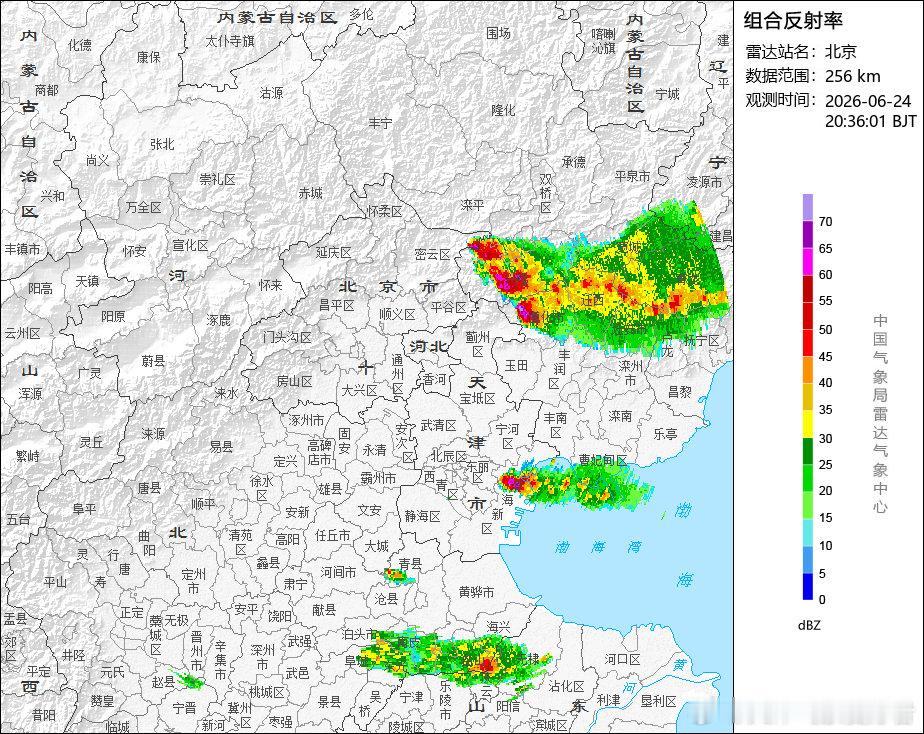Select the 40–45 dBZ orange legend band
This screenshot has height=734, width=924.
pyautogui.click(x=808, y=370)
